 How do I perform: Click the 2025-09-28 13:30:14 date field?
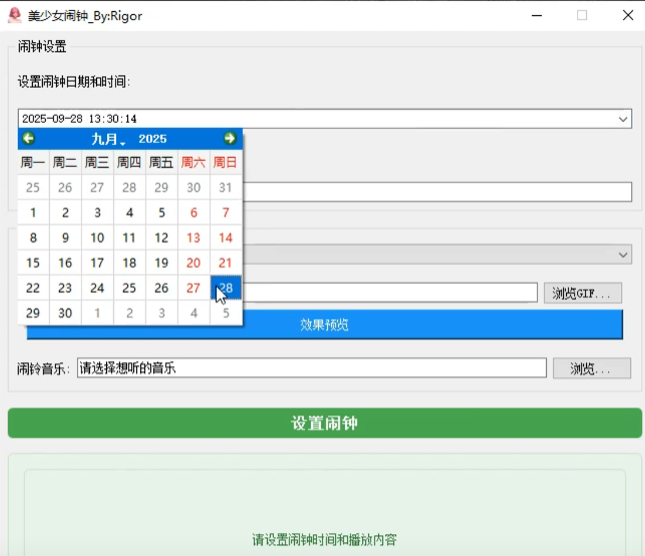pyautogui.click(x=325, y=119)
